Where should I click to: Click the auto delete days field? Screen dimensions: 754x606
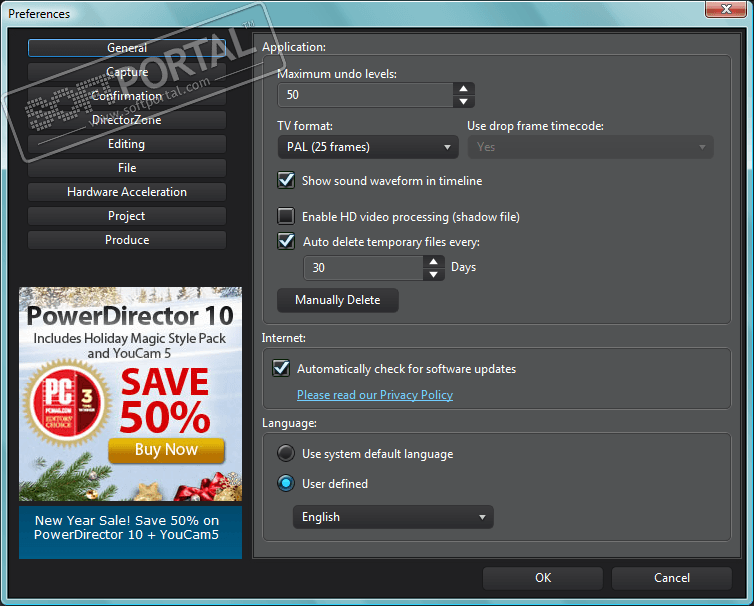pyautogui.click(x=364, y=267)
